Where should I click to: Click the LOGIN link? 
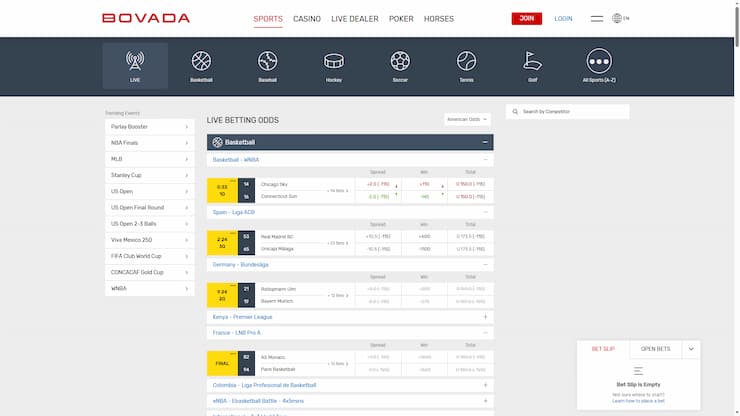point(563,18)
